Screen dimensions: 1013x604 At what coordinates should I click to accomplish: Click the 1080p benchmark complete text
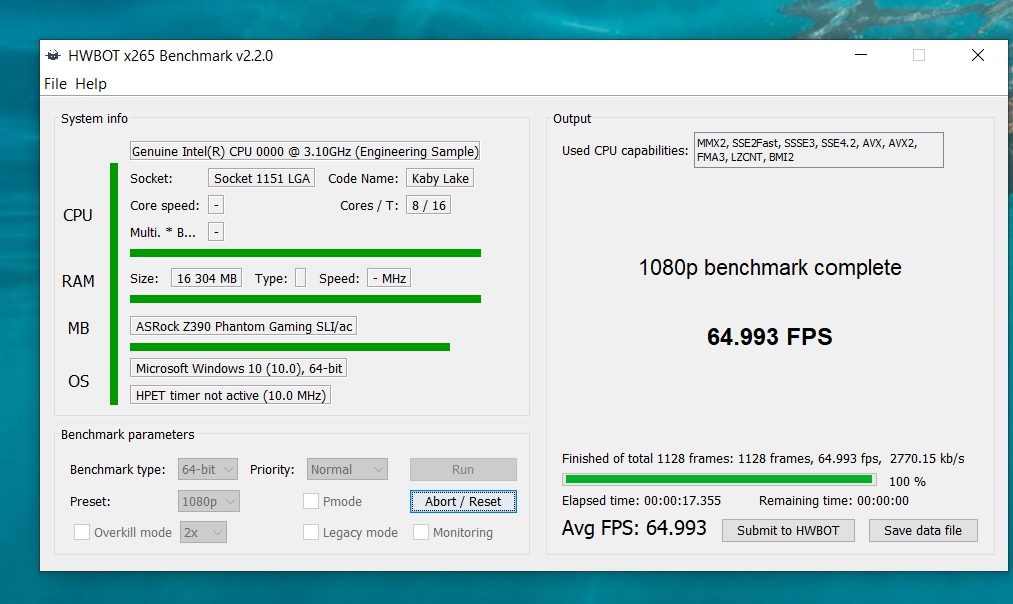point(769,267)
